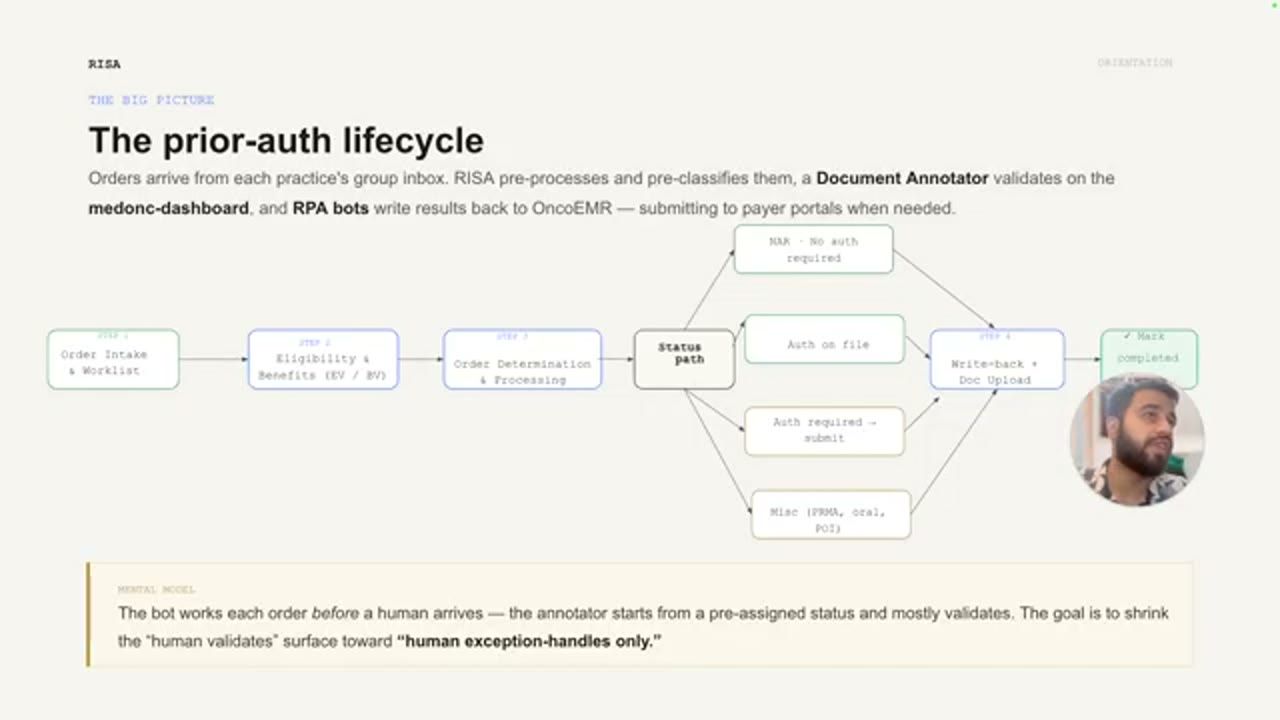Viewport: 1280px width, 720px height.
Task: Click the bold RPA bots text
Action: click(331, 209)
